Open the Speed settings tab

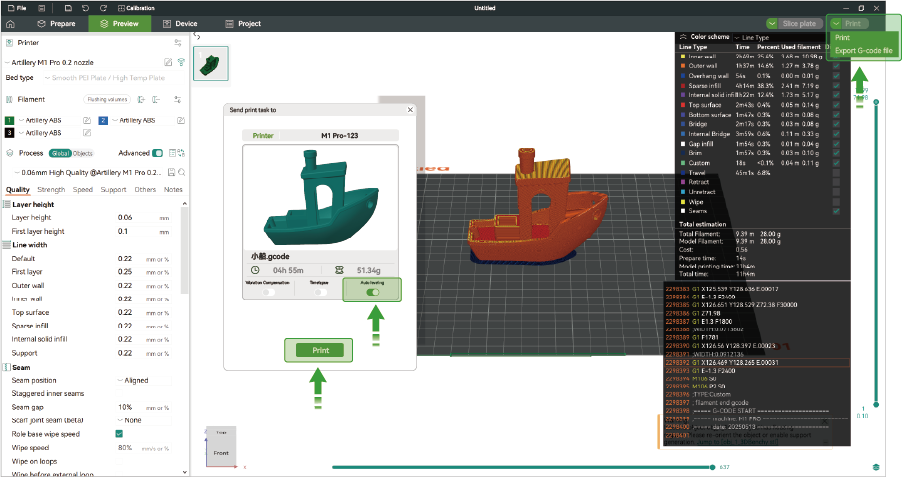coord(83,190)
